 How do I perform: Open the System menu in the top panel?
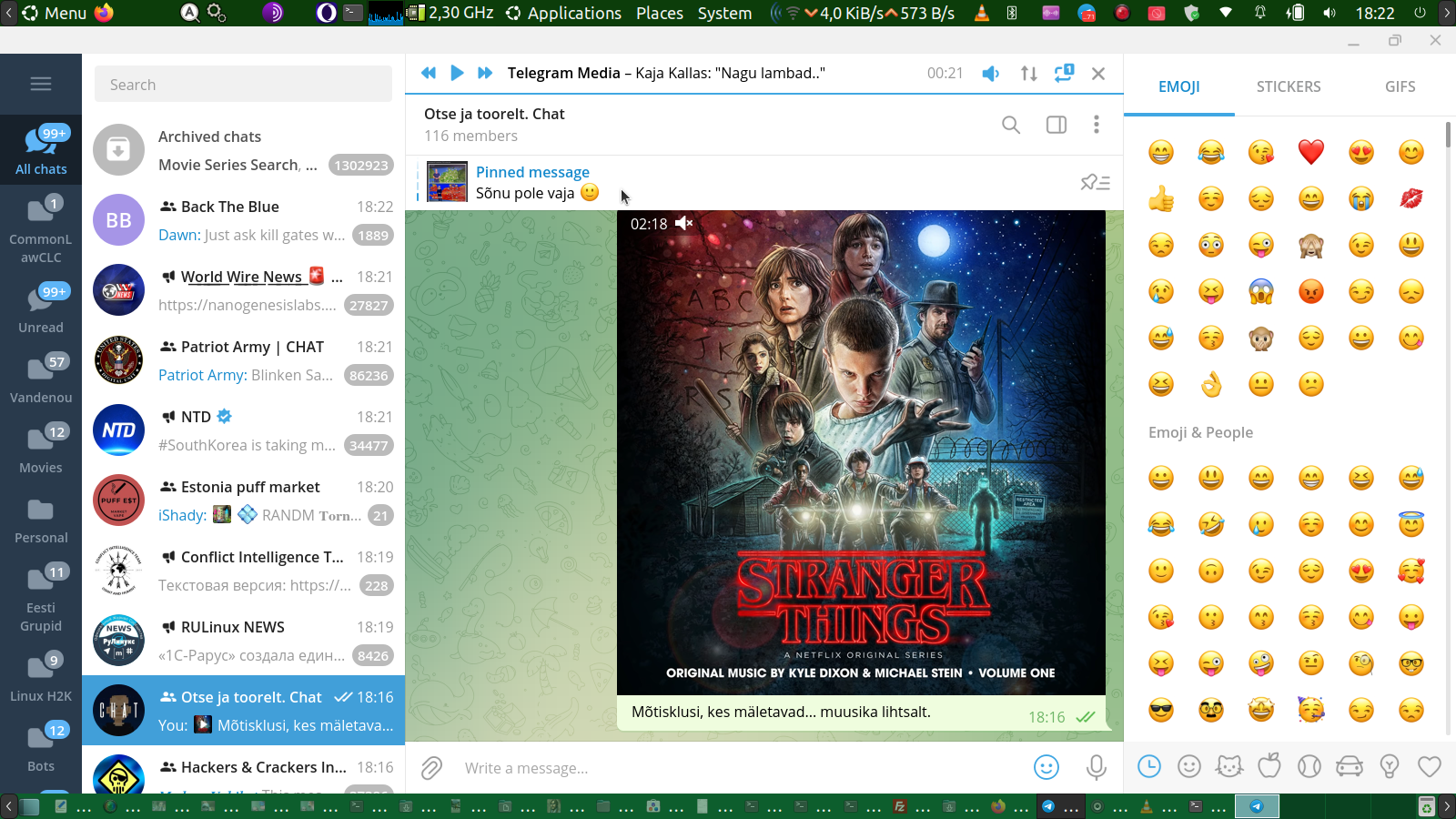pyautogui.click(x=724, y=13)
